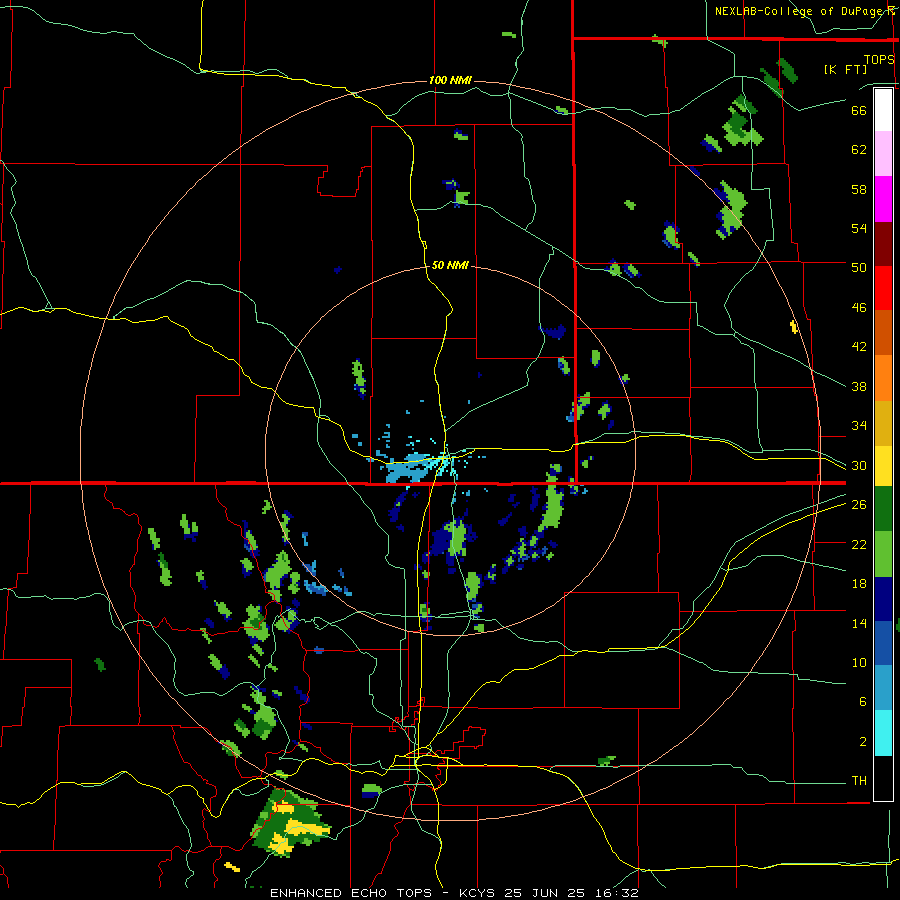This screenshot has width=900, height=900.
Task: Click the light pink legend swatch
Action: 883,154
